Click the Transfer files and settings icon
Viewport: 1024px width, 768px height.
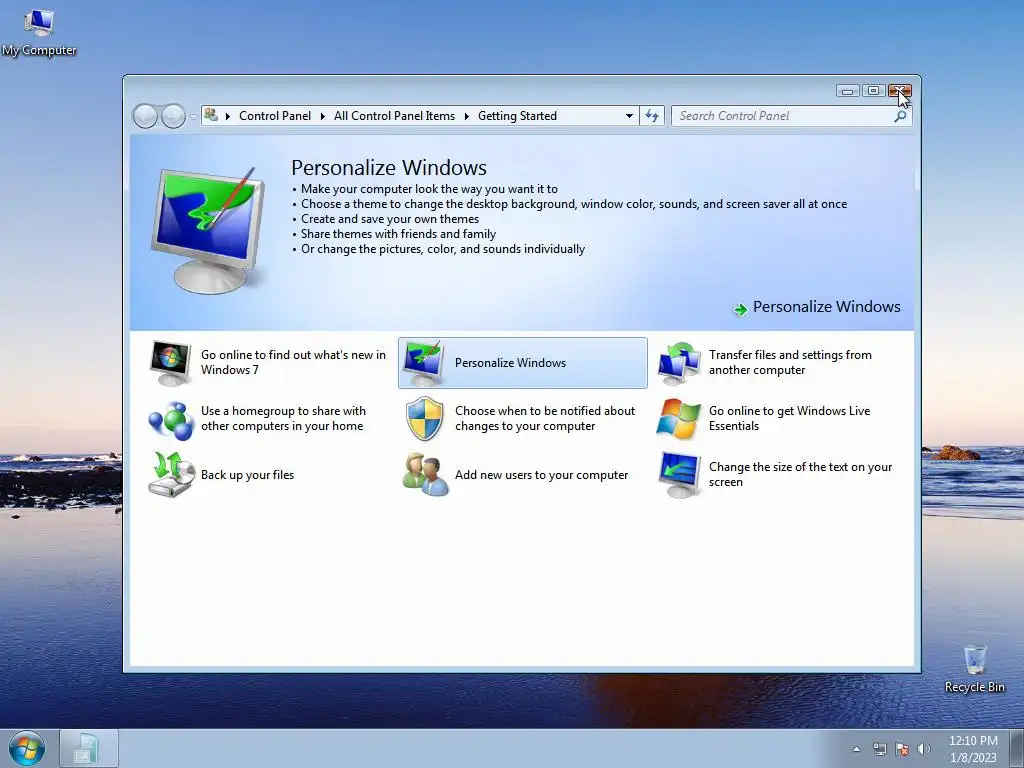679,363
